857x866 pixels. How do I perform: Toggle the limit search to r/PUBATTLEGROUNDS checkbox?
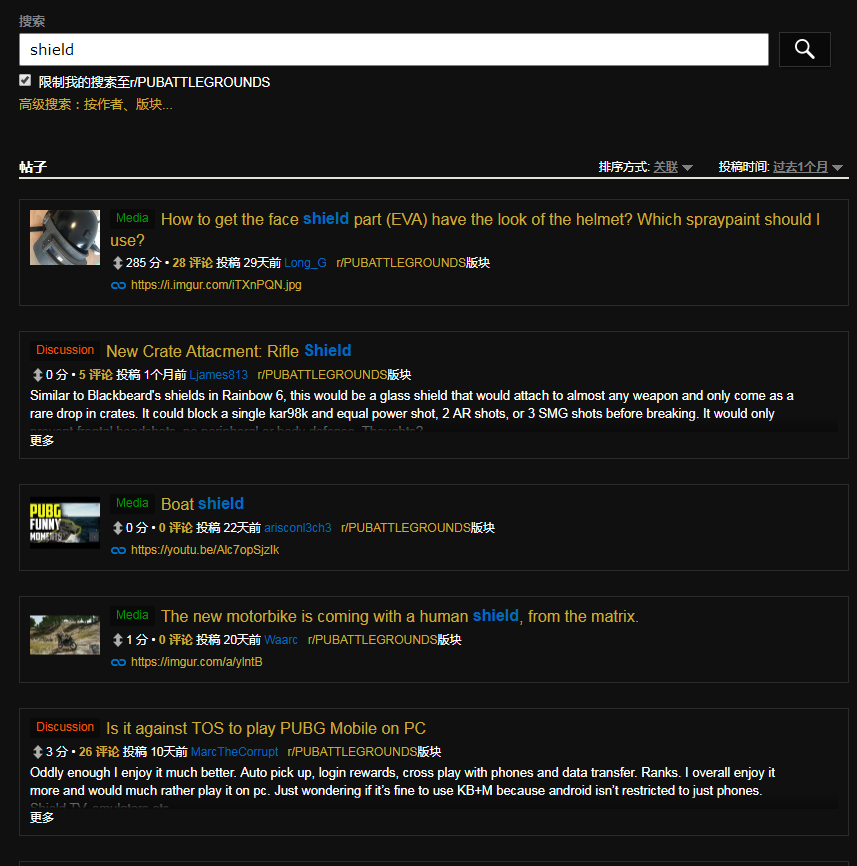point(25,81)
